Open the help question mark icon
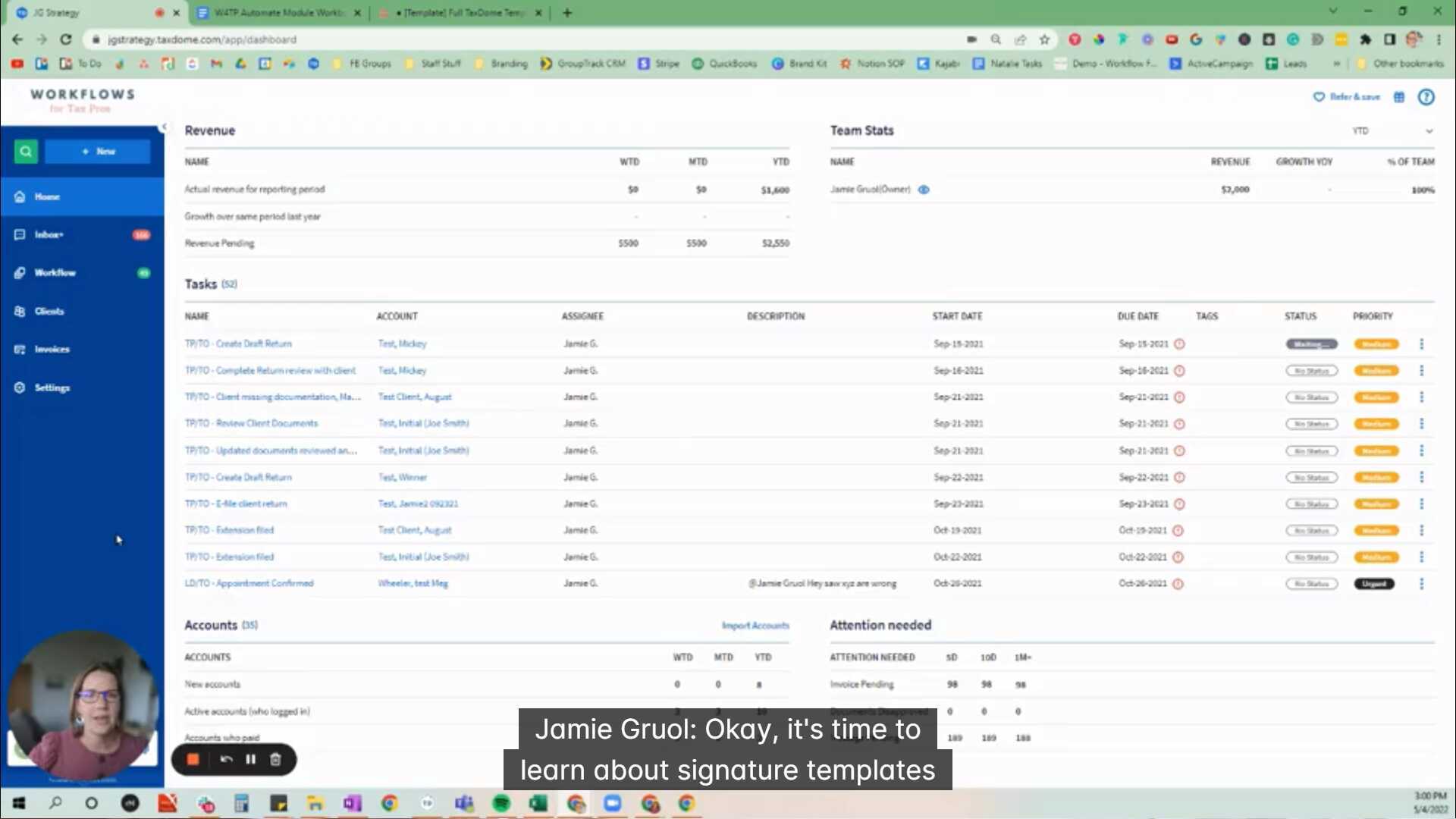 point(1426,97)
